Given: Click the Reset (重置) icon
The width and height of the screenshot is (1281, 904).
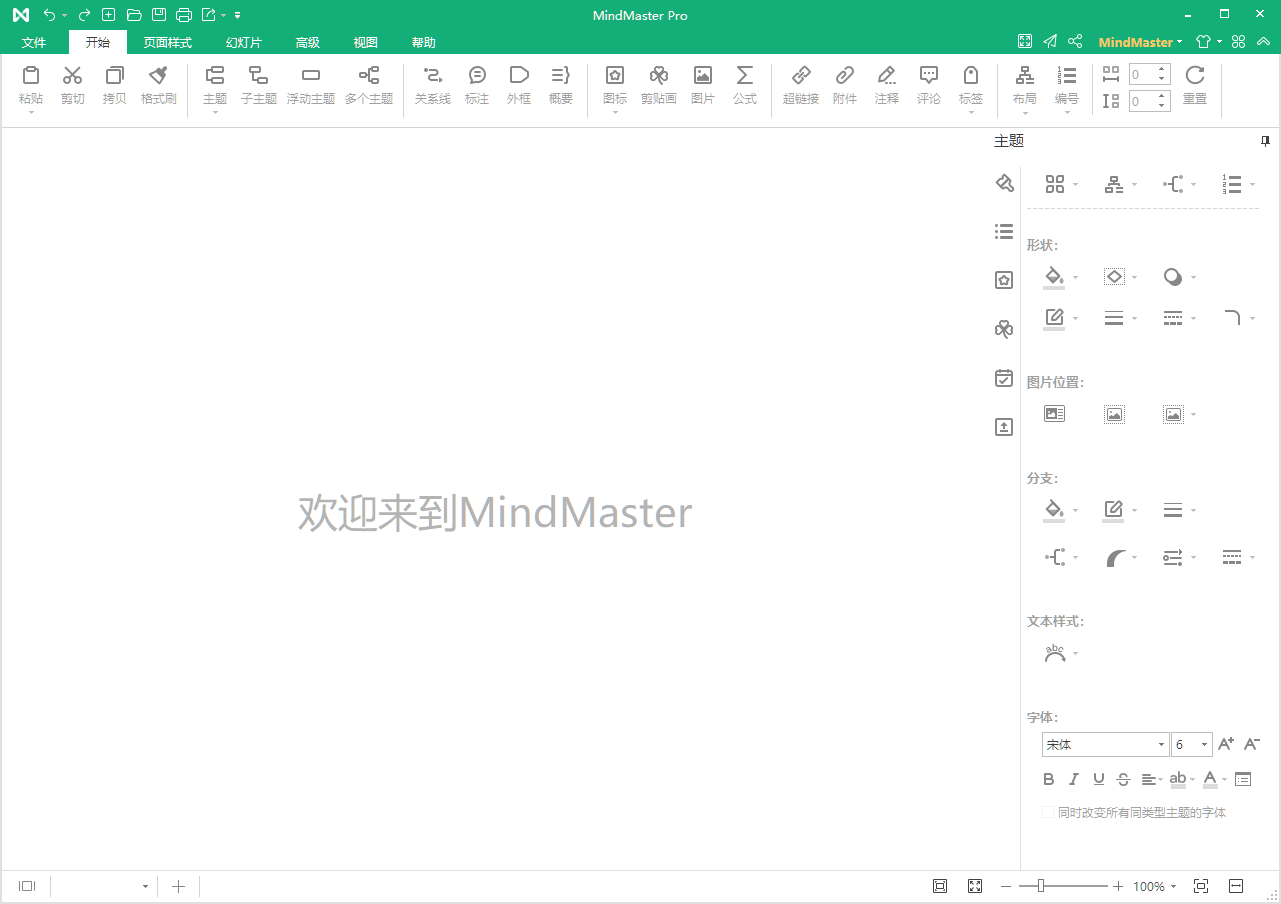Looking at the screenshot, I should [1195, 75].
